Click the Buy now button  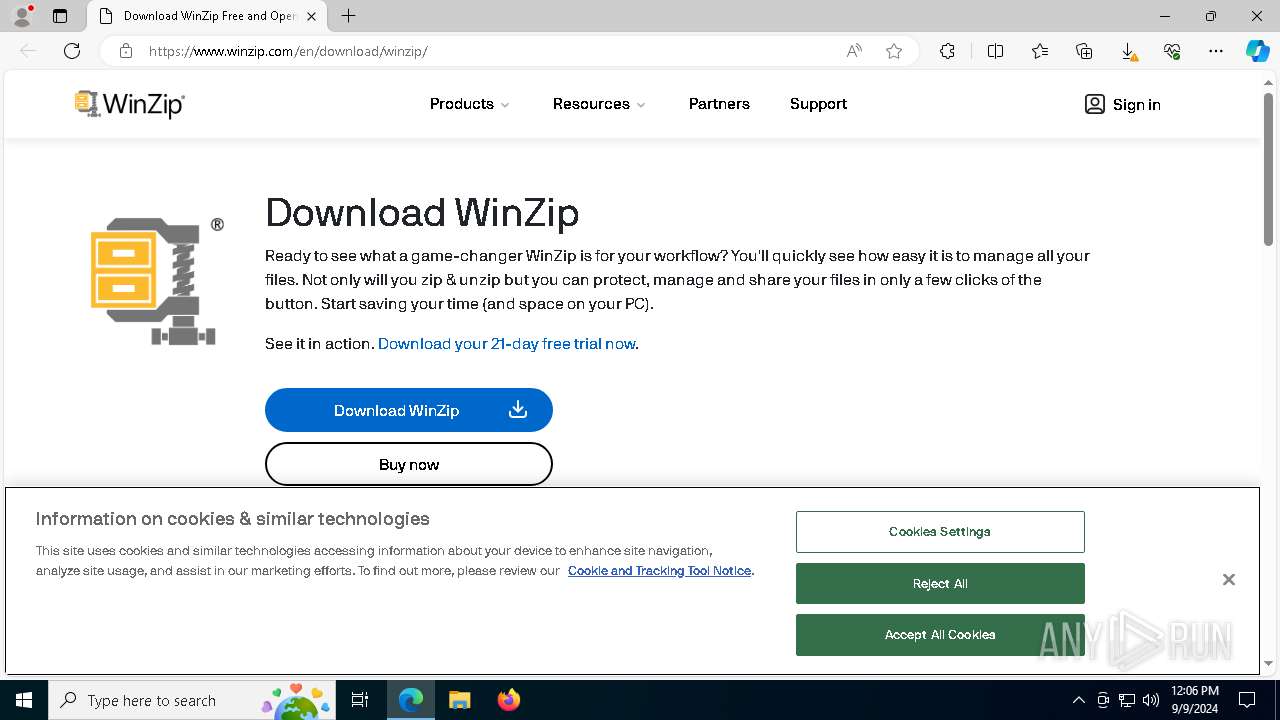click(x=409, y=464)
